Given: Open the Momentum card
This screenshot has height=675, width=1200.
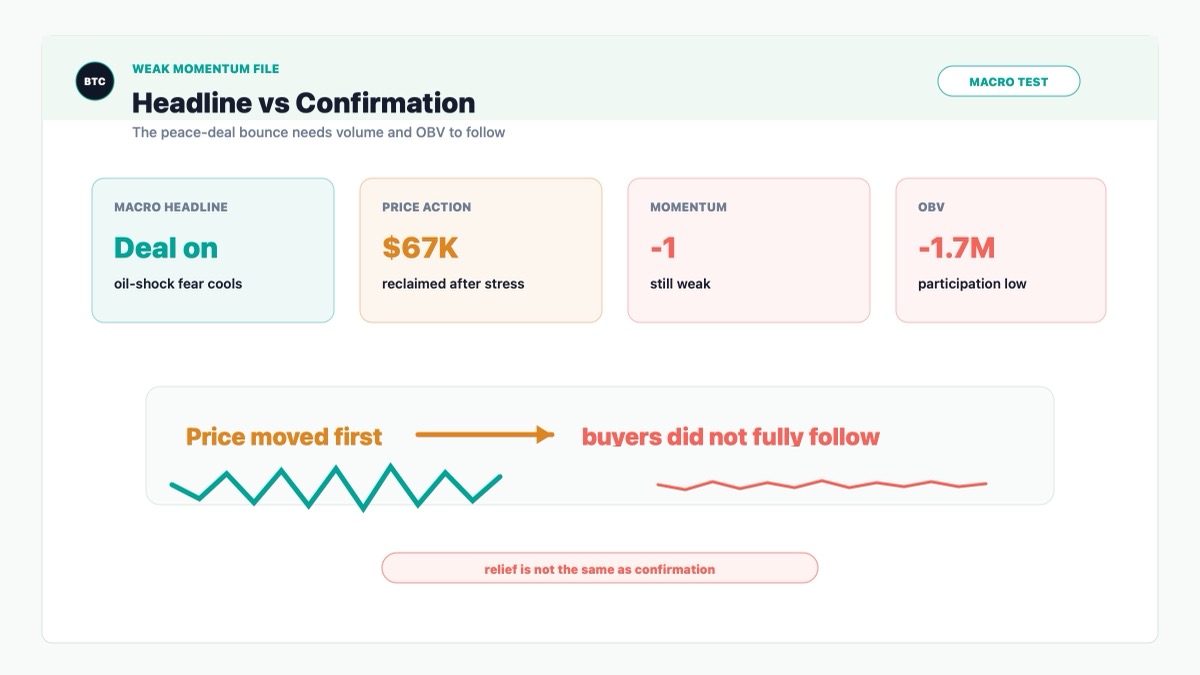Looking at the screenshot, I should click(749, 250).
